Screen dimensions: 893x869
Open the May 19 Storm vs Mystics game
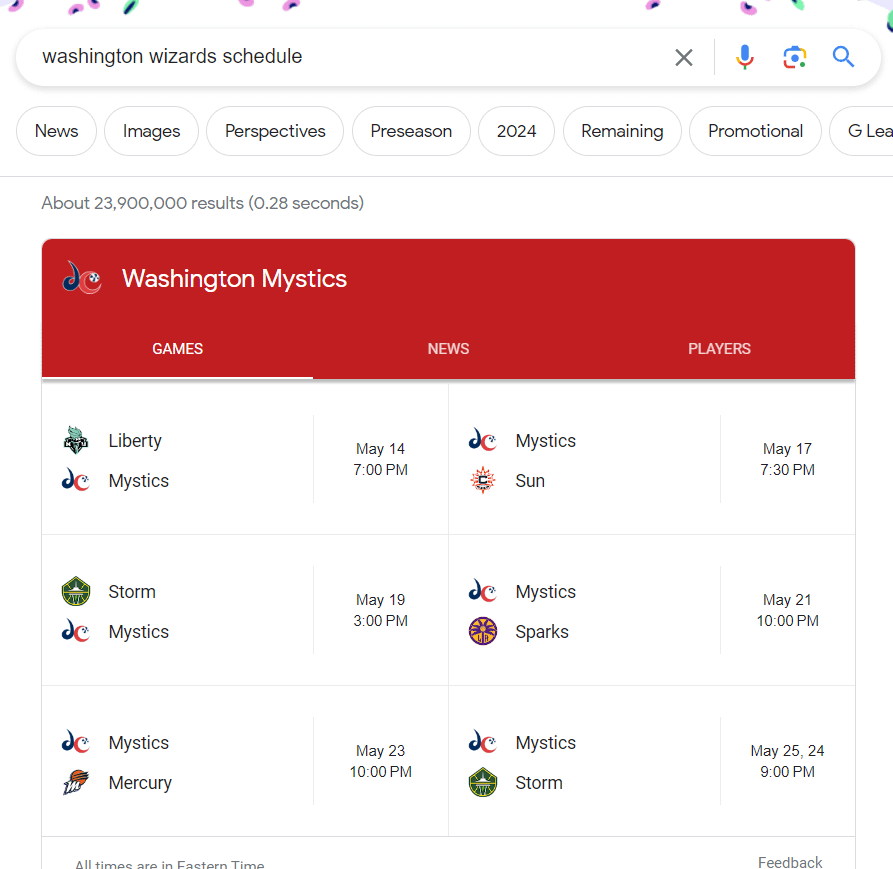[244, 610]
